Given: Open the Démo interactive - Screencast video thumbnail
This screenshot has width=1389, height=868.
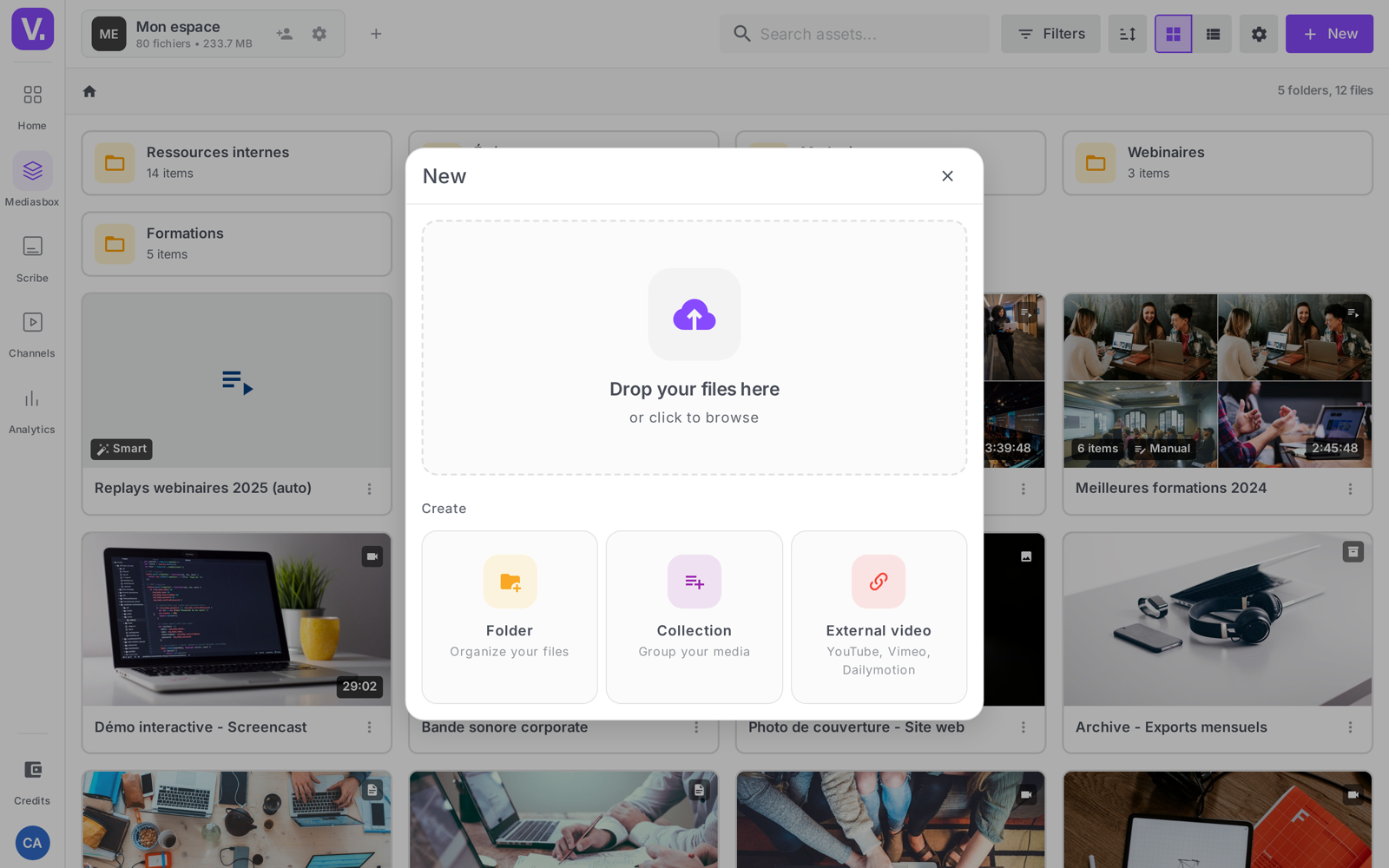Looking at the screenshot, I should pos(237,620).
